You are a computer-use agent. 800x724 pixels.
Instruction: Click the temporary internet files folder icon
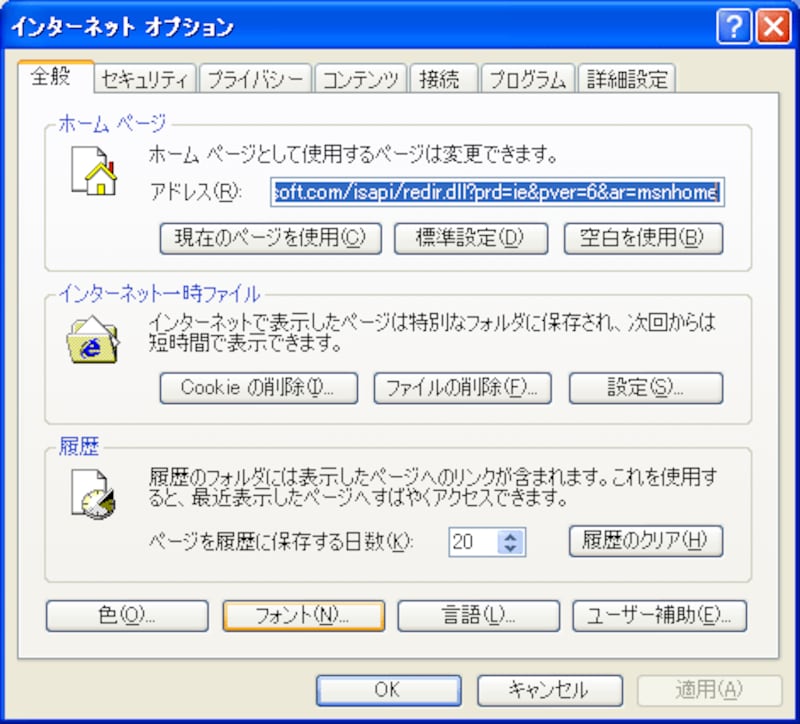pyautogui.click(x=93, y=339)
